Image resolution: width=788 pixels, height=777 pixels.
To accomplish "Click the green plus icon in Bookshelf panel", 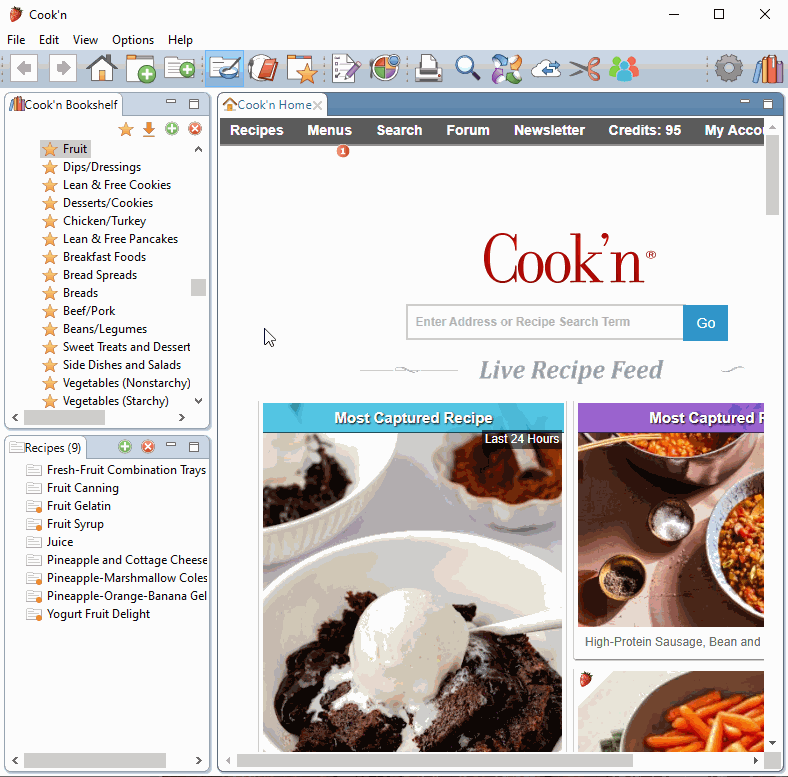I will tap(172, 129).
